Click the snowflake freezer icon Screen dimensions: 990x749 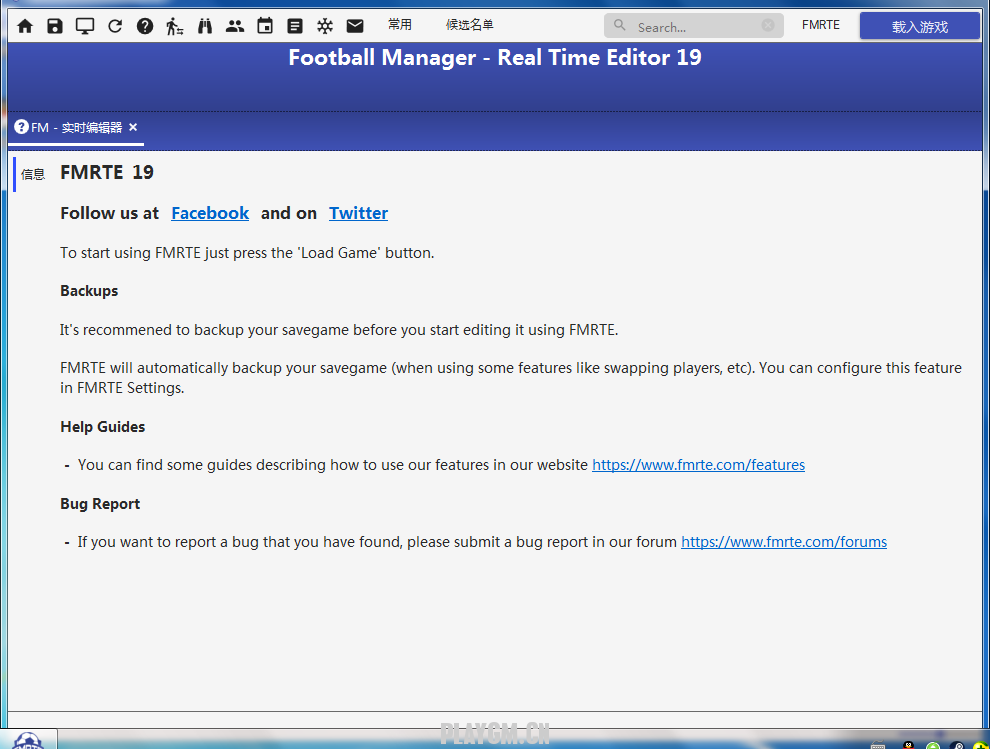(x=325, y=26)
